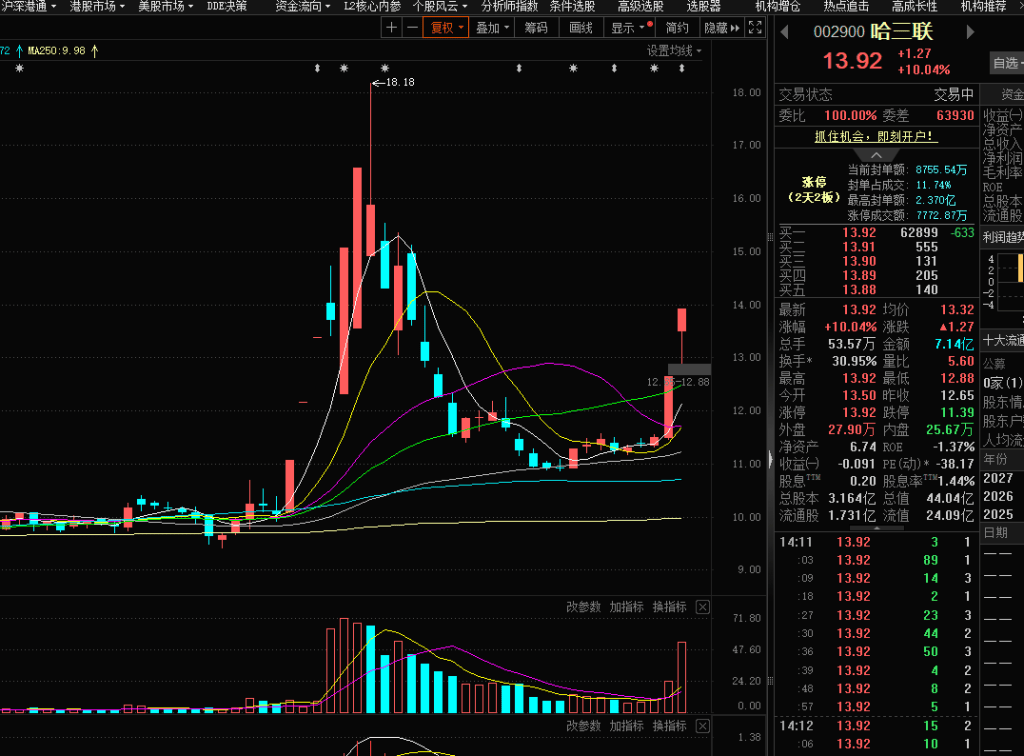Open the 高级选股 menu item
The height and width of the screenshot is (756, 1024).
(x=641, y=7)
